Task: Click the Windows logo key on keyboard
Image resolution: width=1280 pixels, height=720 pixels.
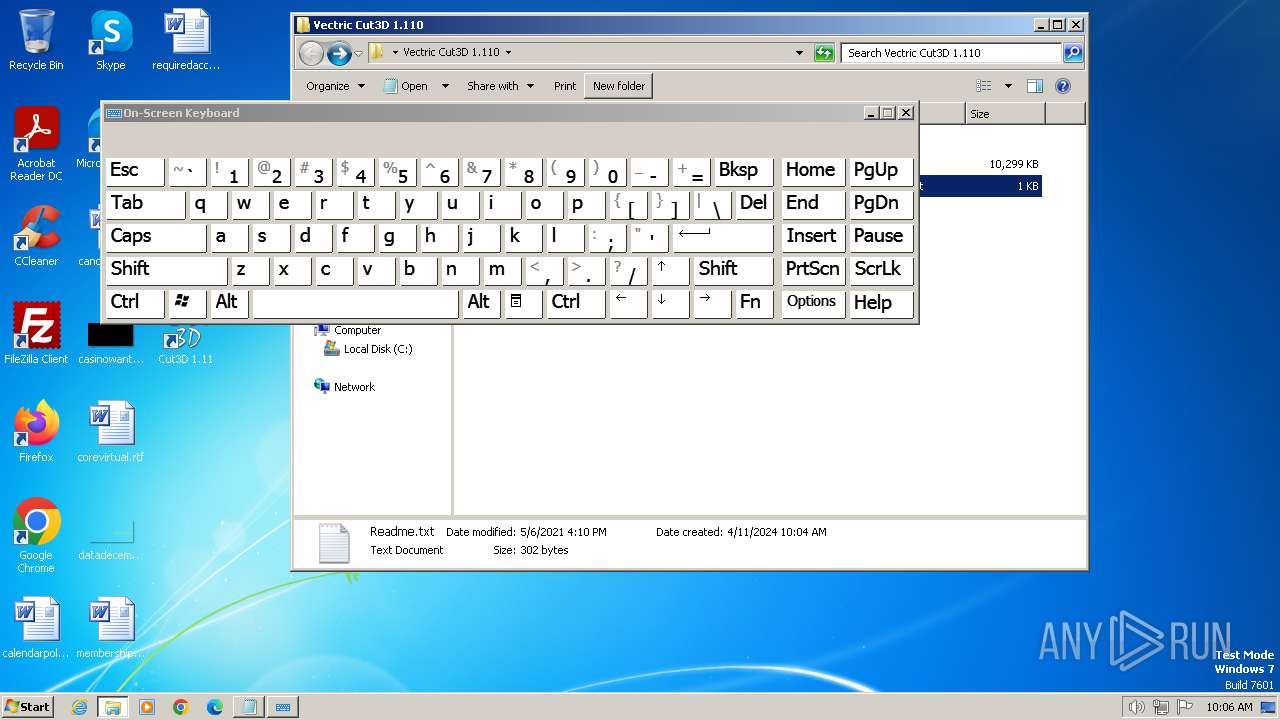Action: [x=187, y=302]
